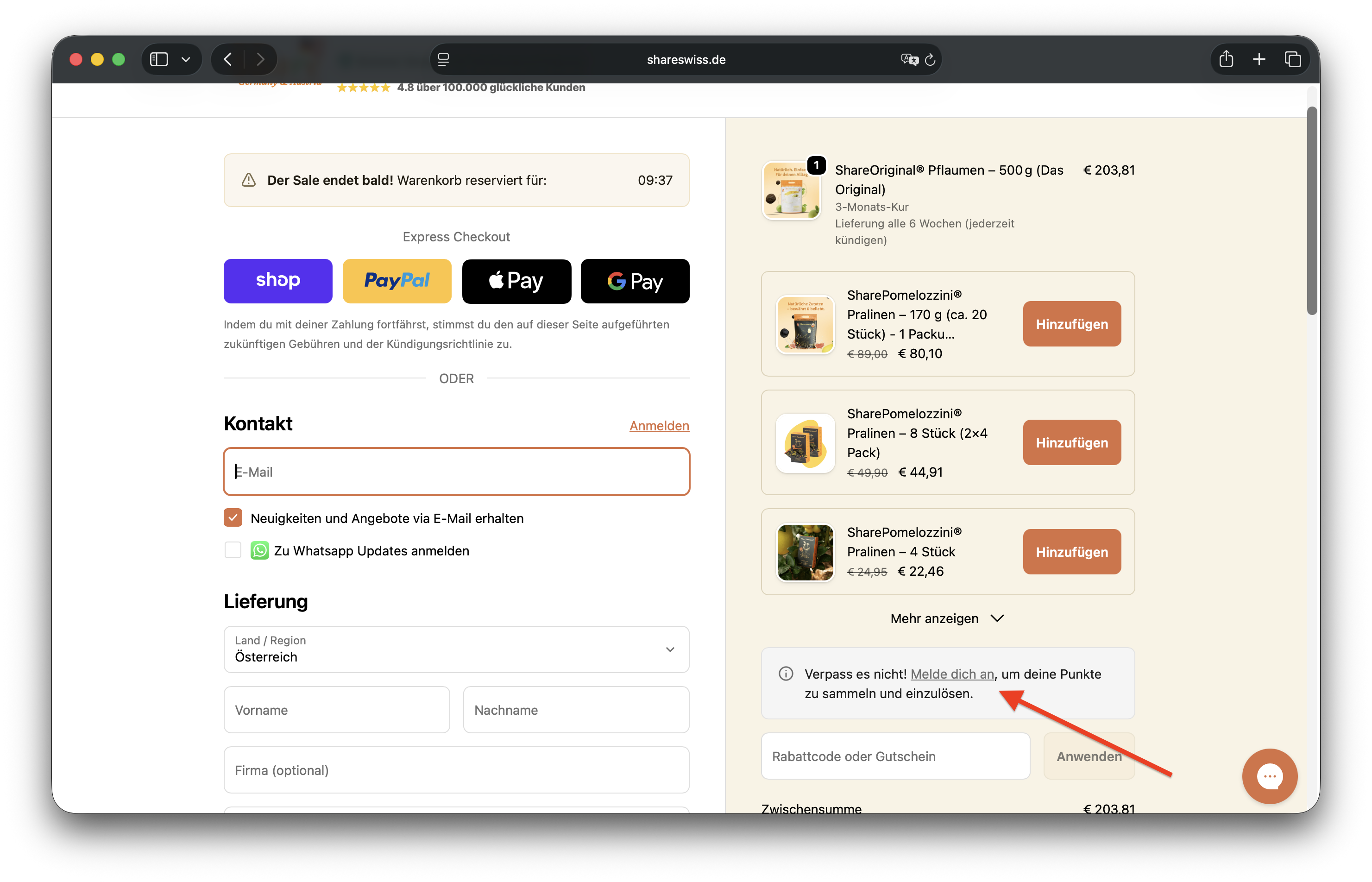This screenshot has width=1372, height=882.
Task: Go back with the browser back arrow
Action: click(228, 60)
